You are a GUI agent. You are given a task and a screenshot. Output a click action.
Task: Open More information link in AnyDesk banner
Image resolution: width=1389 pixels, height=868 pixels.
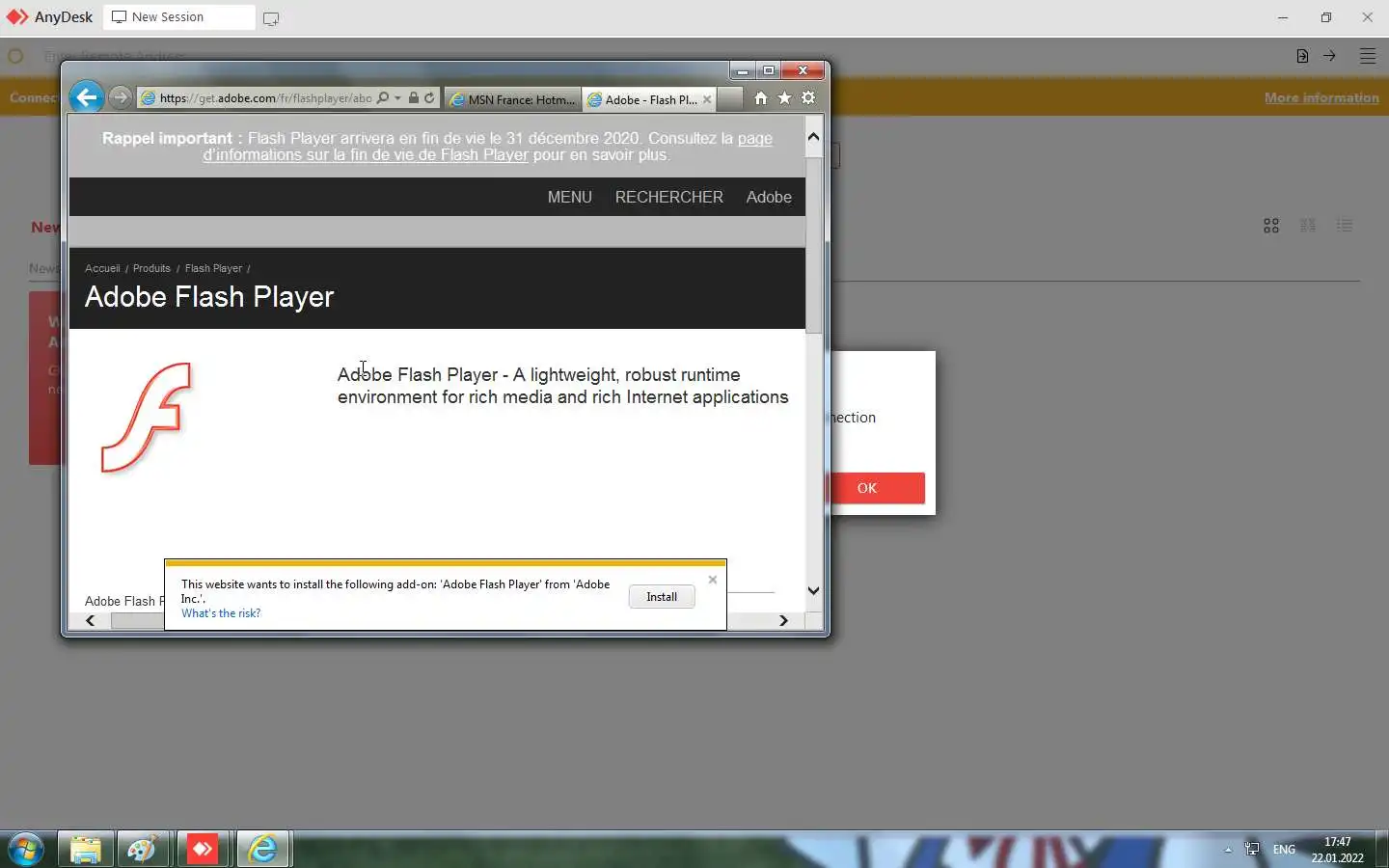tap(1321, 97)
